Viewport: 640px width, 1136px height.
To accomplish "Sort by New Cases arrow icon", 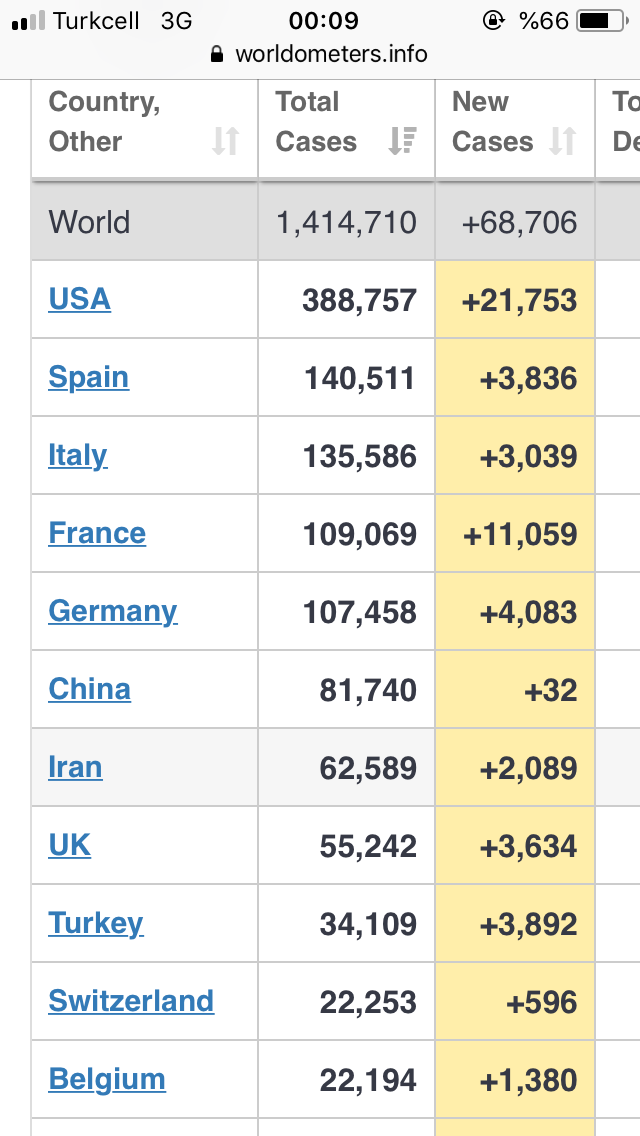I will coord(562,141).
